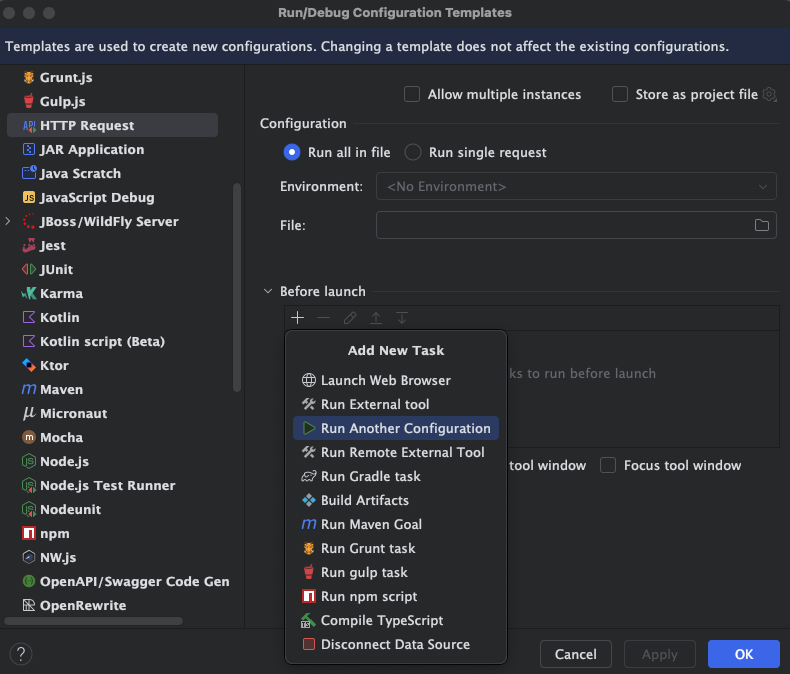Choose Run gulp task option
This screenshot has width=790, height=674.
[x=396, y=572]
